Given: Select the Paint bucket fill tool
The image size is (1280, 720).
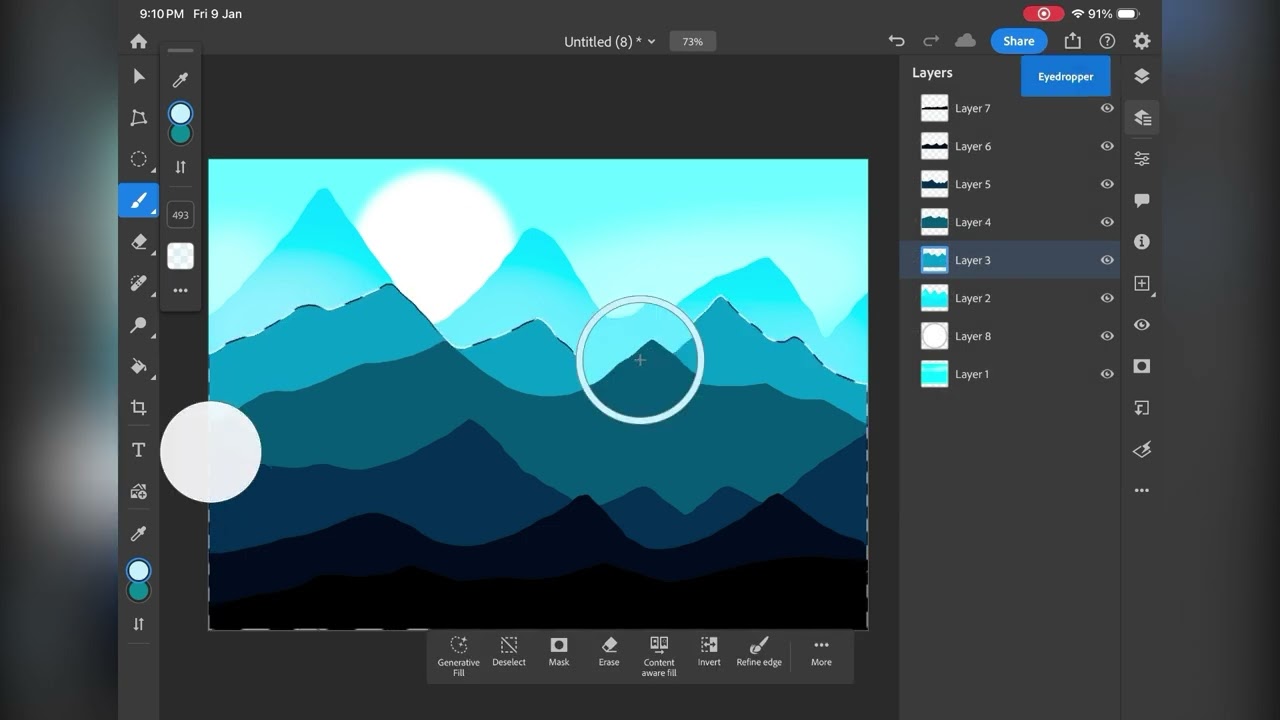Looking at the screenshot, I should tap(139, 366).
